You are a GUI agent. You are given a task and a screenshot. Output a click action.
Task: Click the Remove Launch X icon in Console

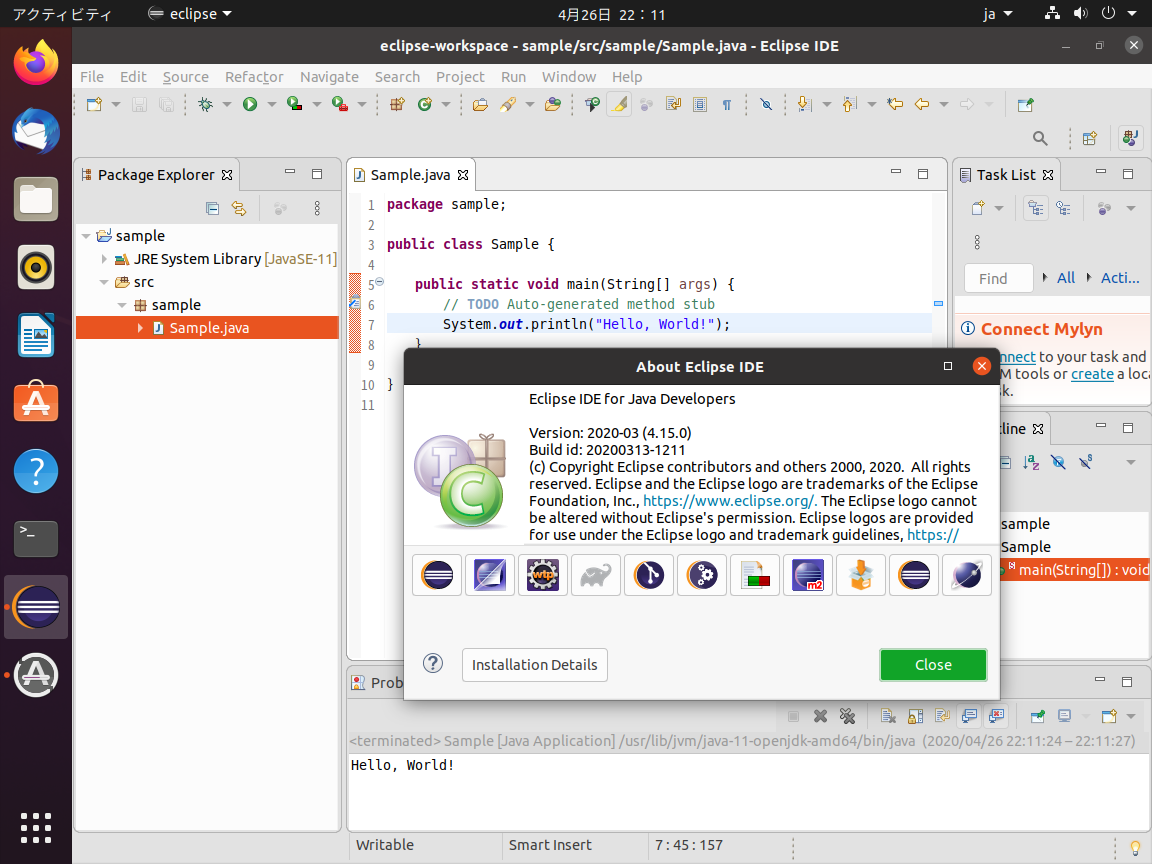pyautogui.click(x=821, y=716)
